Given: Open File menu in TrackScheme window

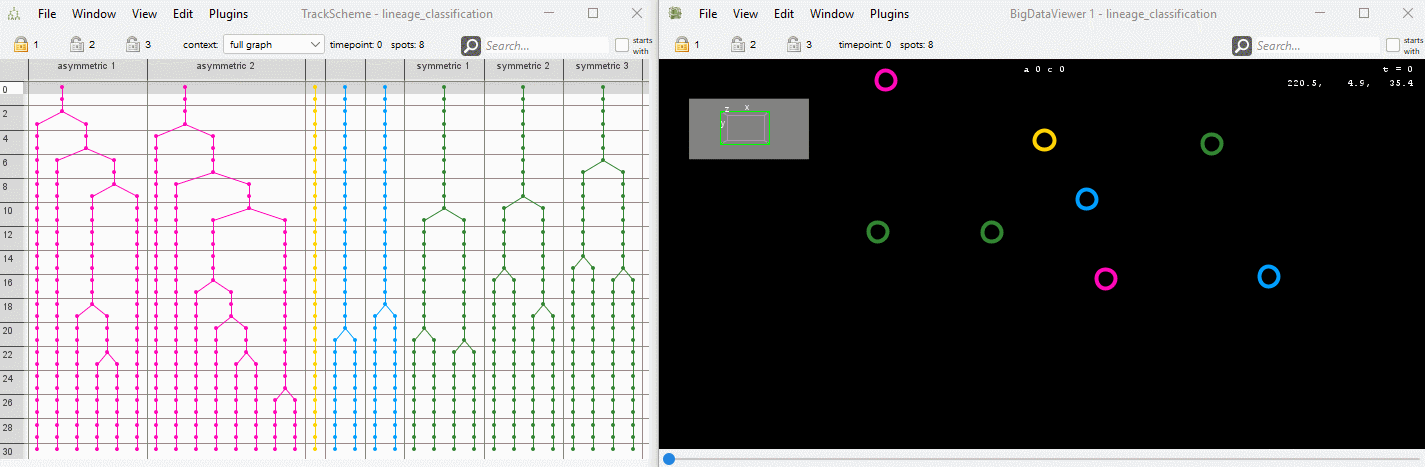Looking at the screenshot, I should click(x=47, y=14).
